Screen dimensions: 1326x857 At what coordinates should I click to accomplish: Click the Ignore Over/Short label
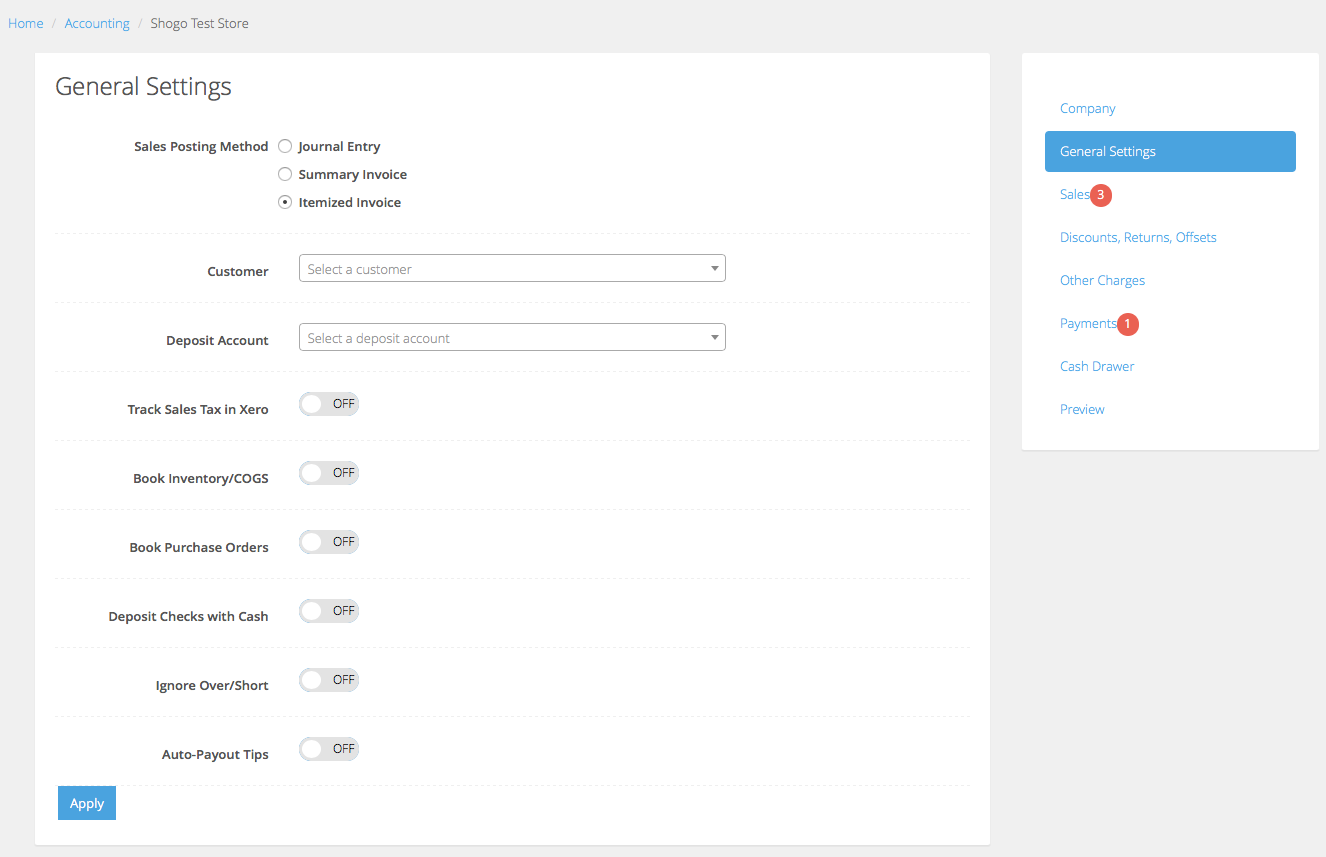(x=212, y=685)
